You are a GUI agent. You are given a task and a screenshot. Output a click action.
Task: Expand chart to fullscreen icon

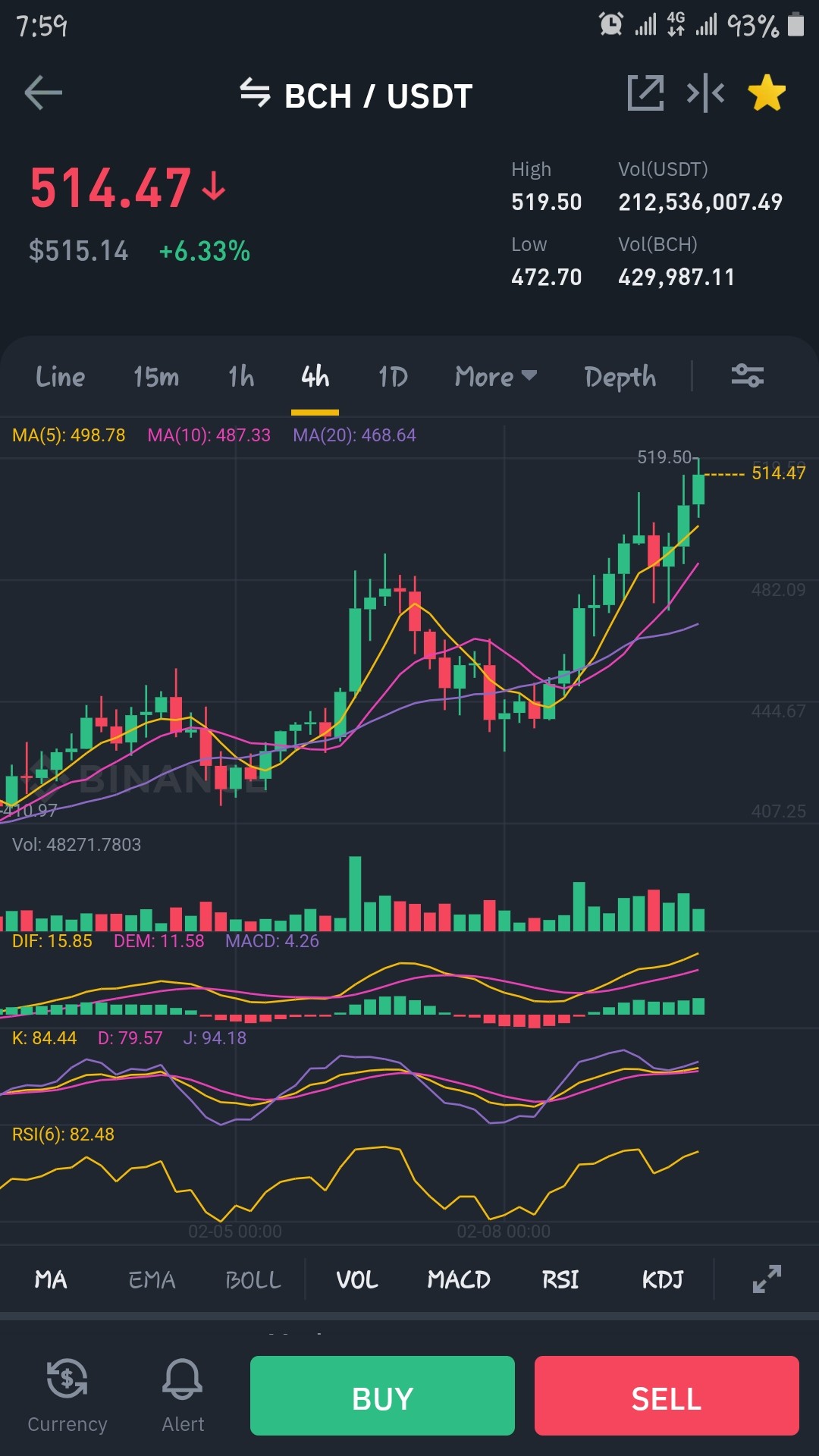[767, 1279]
